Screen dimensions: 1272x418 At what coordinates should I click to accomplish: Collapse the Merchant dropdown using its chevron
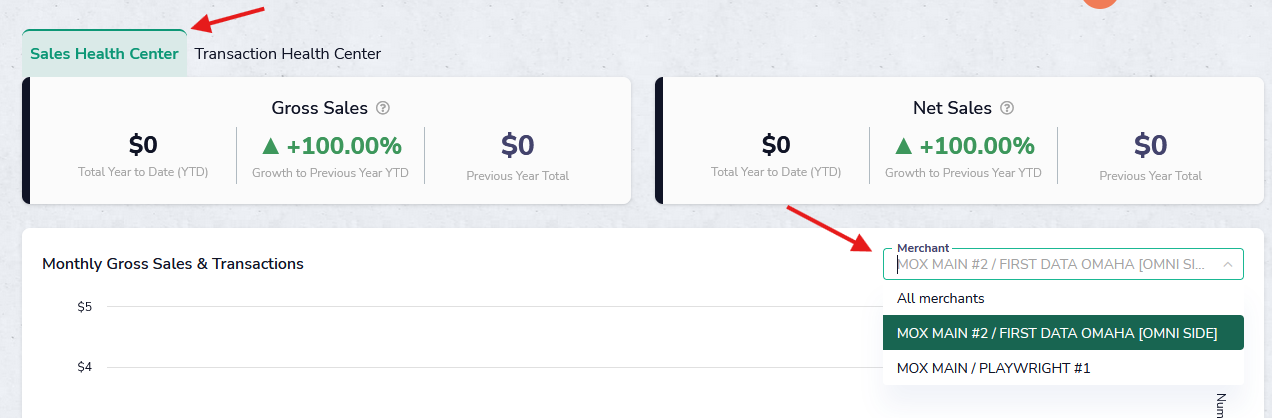point(1226,264)
